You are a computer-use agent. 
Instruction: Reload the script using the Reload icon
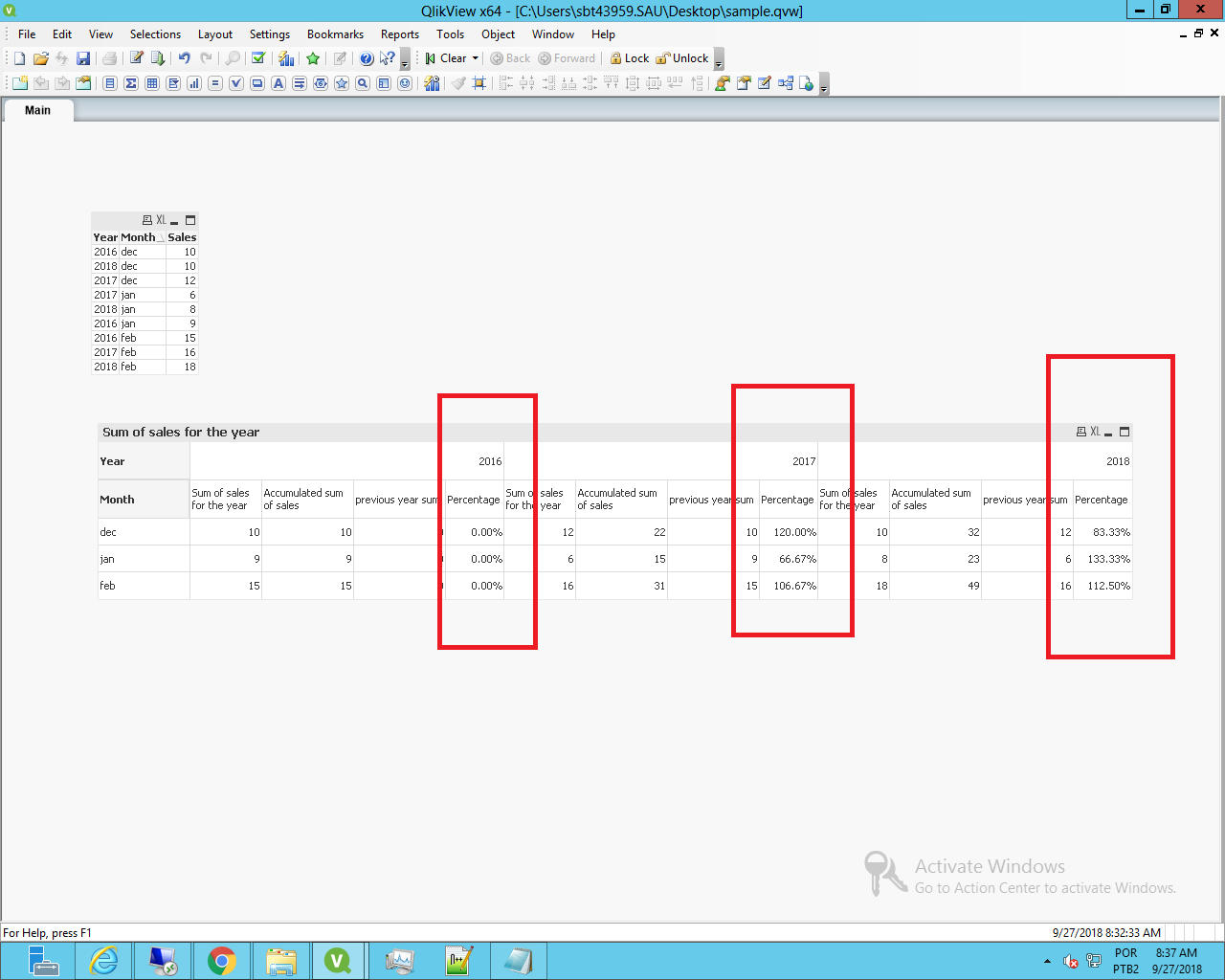pyautogui.click(x=158, y=58)
